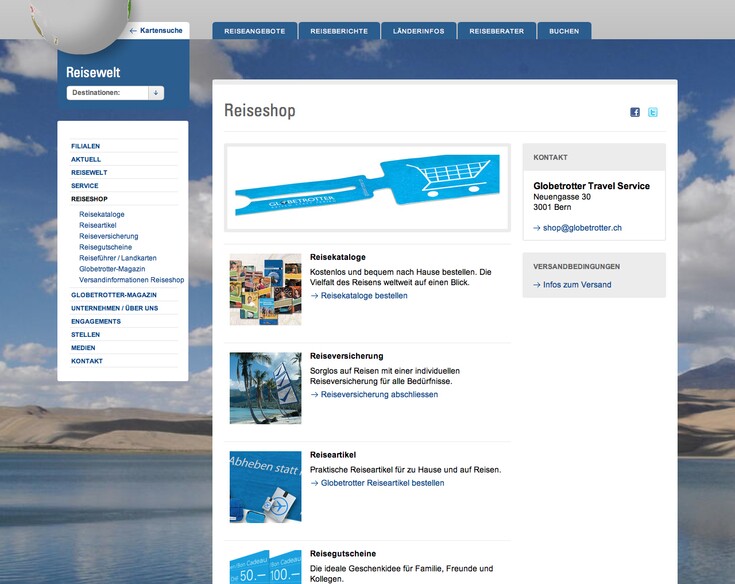Open Aktuell in the sidebar menu
735x584 pixels.
[86, 159]
